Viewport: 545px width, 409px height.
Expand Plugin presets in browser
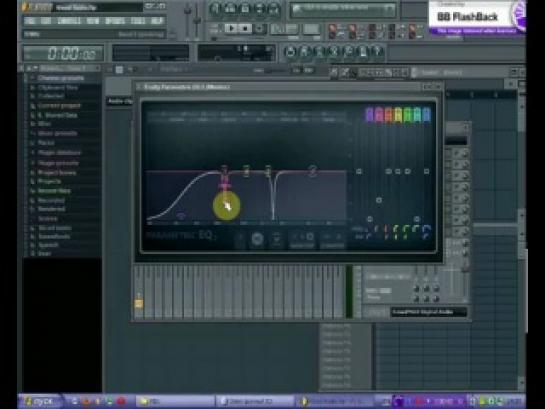coord(58,163)
